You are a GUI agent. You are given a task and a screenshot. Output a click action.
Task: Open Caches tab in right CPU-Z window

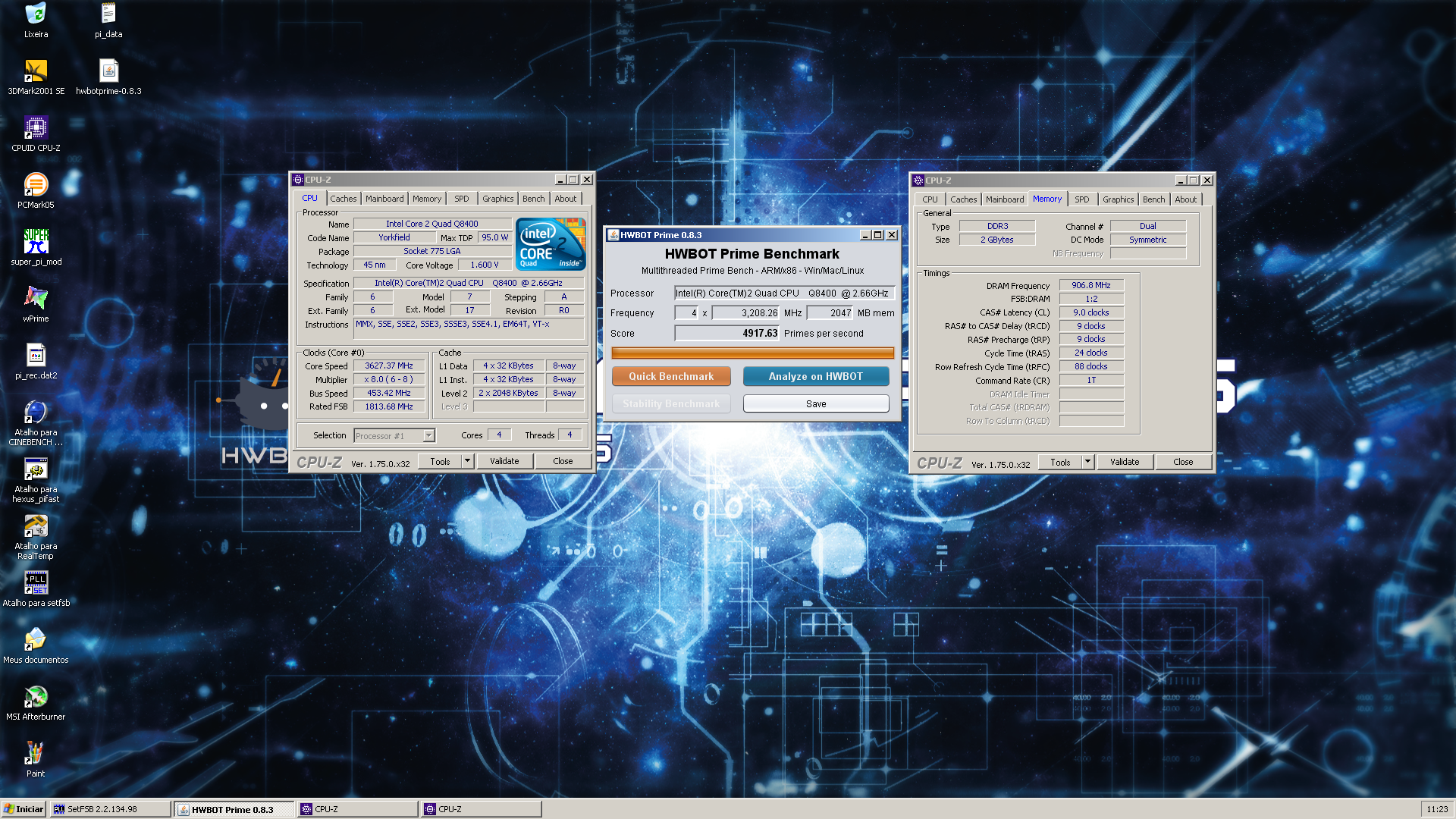(x=964, y=199)
